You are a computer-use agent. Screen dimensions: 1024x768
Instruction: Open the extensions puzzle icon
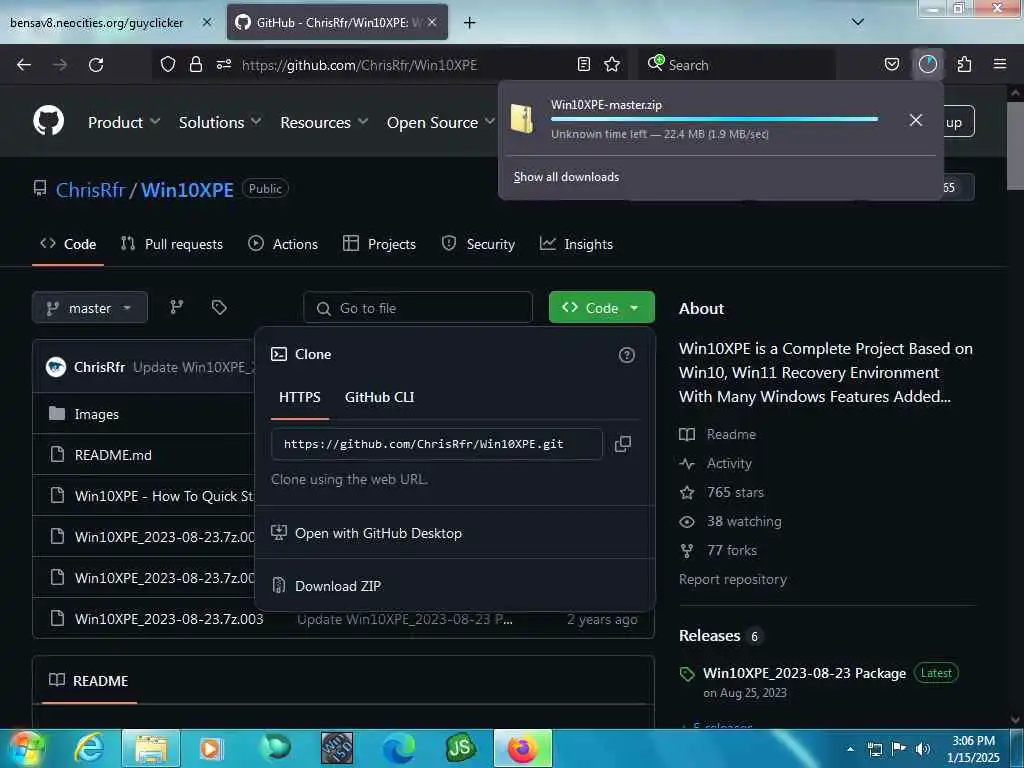(x=964, y=64)
